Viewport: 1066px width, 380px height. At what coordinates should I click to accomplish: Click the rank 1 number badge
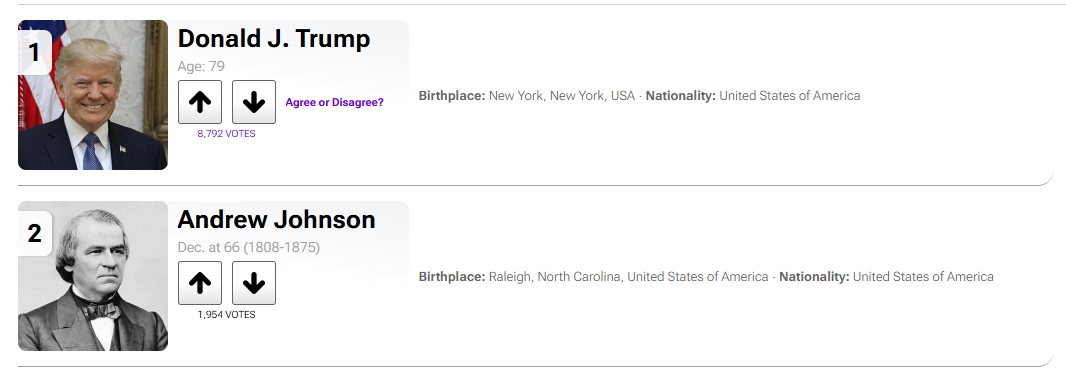(x=34, y=52)
